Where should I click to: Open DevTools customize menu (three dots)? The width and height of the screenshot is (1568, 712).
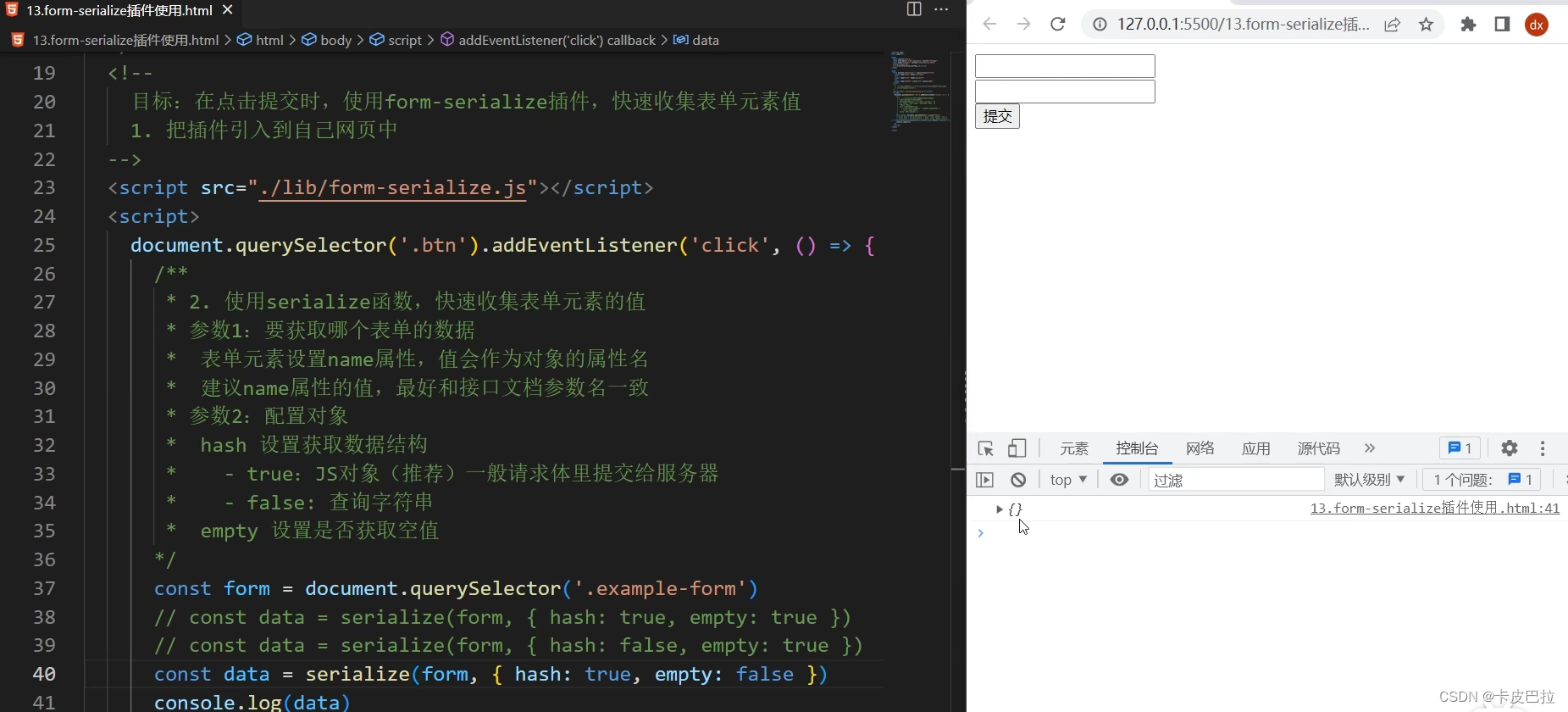[1543, 448]
